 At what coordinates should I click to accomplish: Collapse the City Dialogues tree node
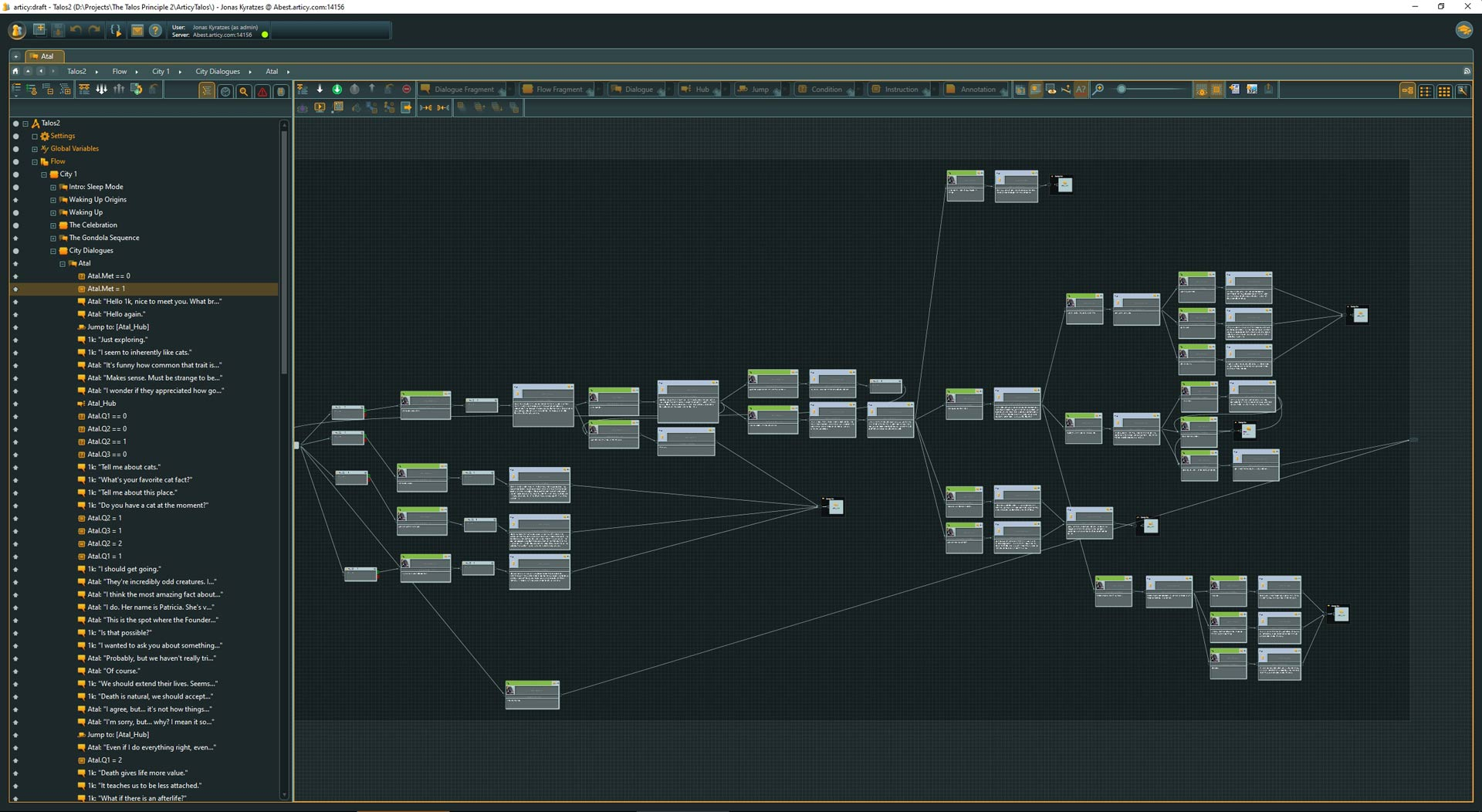tap(53, 251)
